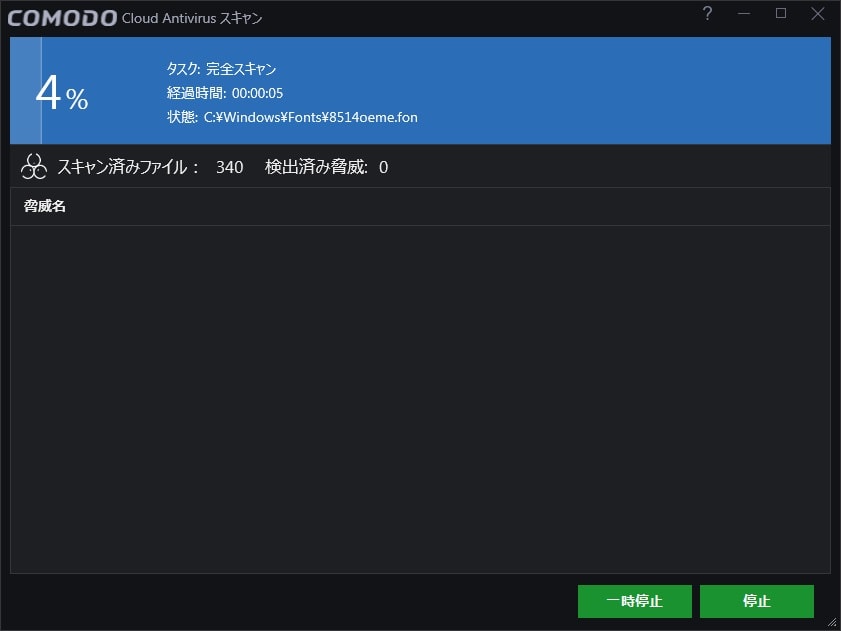The image size is (841, 631).
Task: Click the resize grip at window corner
Action: (x=832, y=622)
